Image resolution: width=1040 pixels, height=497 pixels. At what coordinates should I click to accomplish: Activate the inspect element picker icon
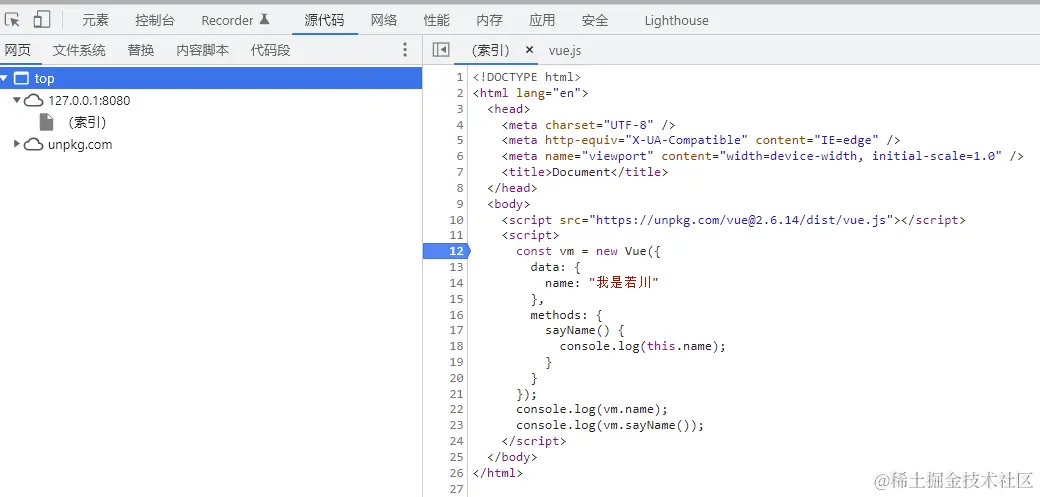(12, 20)
